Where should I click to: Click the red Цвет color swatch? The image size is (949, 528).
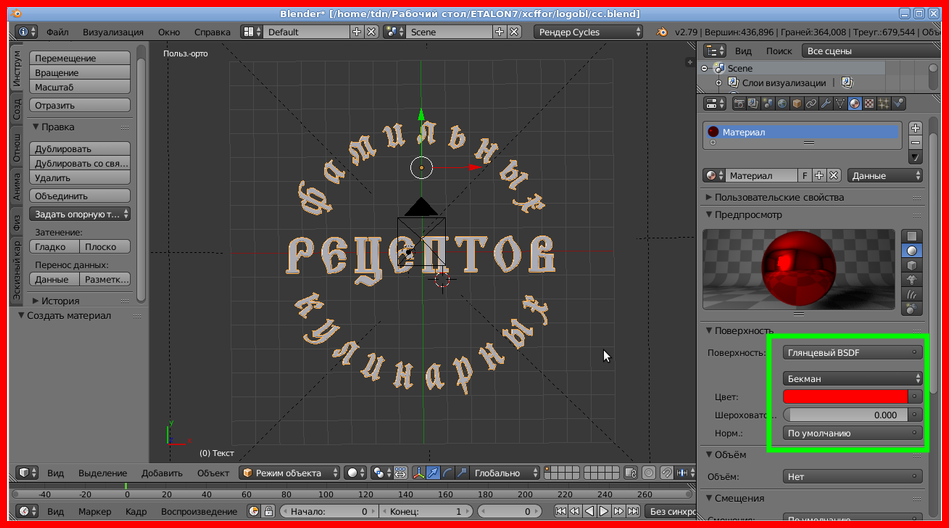pyautogui.click(x=845, y=397)
